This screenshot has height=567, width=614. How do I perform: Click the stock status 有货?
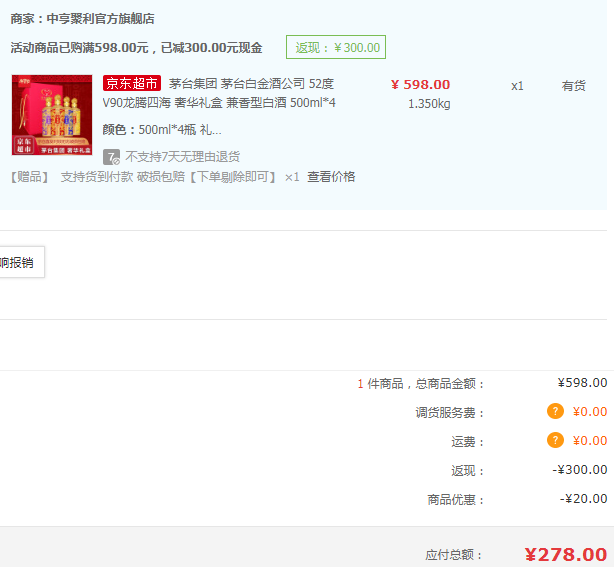[574, 85]
